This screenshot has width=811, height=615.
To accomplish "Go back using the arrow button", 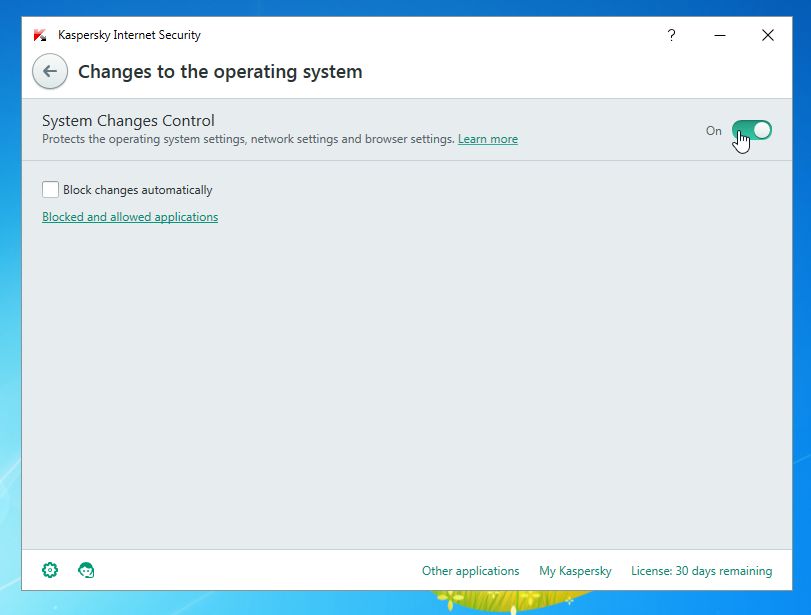I will click(50, 71).
